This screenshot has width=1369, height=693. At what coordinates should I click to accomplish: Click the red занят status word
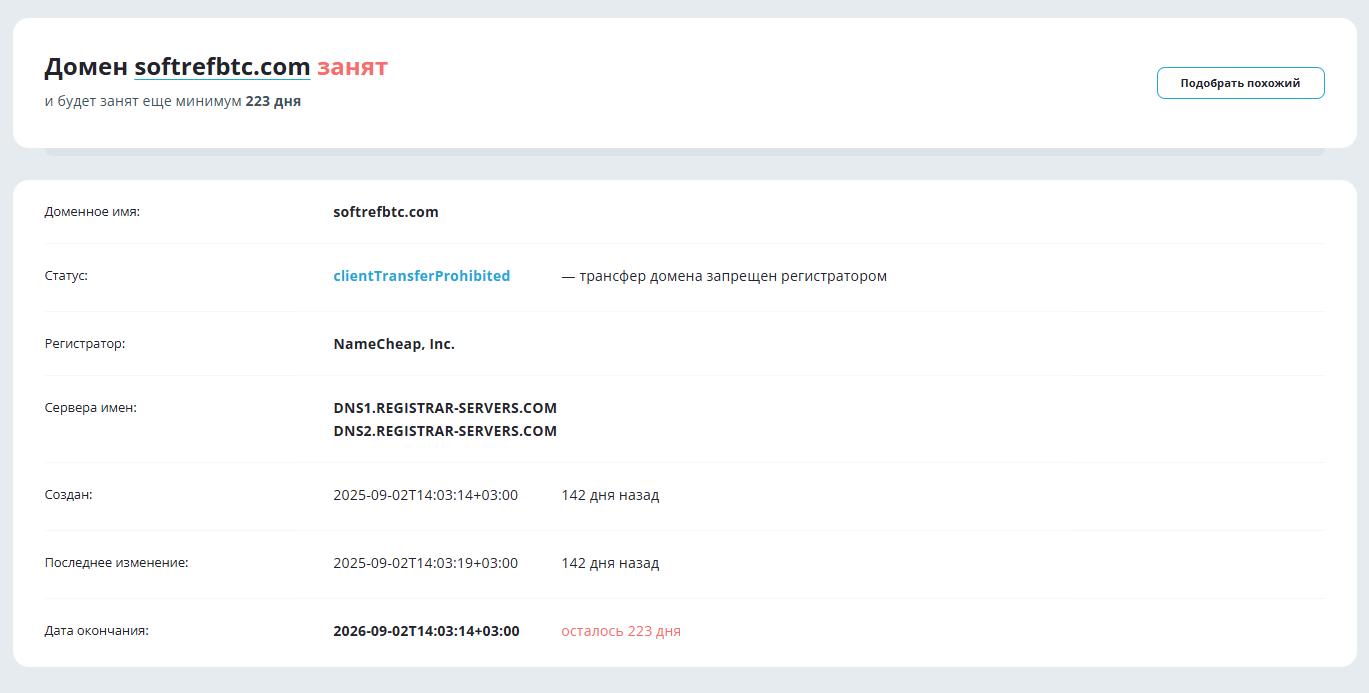tap(352, 67)
